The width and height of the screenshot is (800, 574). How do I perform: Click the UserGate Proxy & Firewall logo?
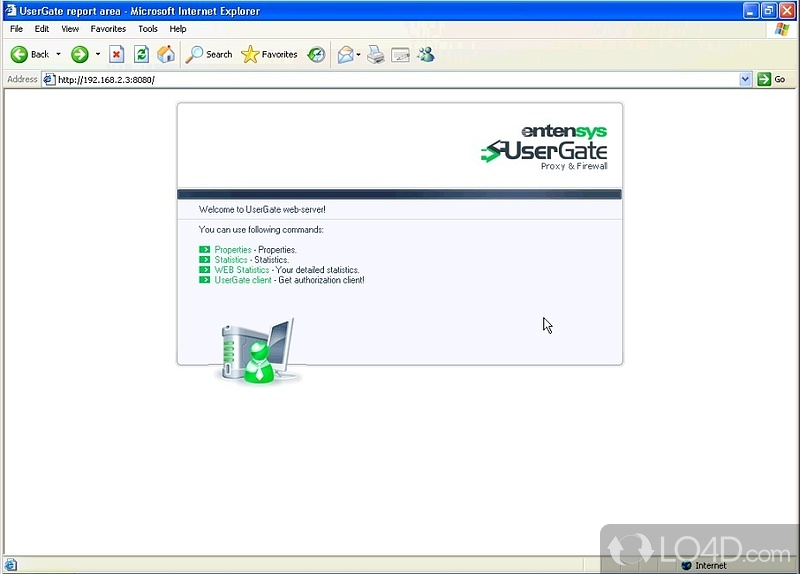[544, 147]
